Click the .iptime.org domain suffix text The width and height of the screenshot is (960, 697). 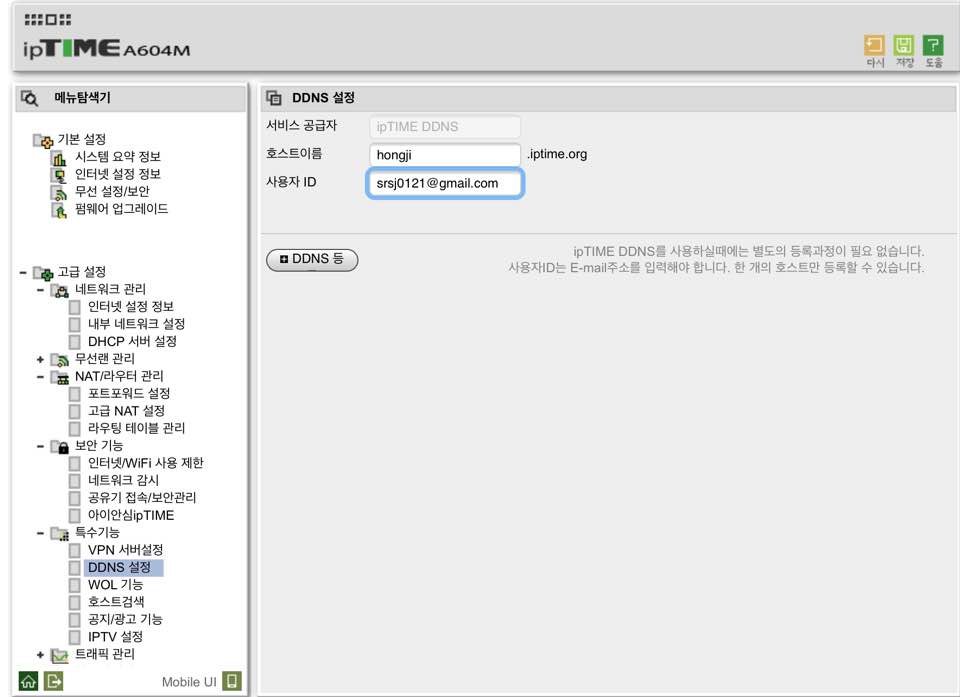557,154
